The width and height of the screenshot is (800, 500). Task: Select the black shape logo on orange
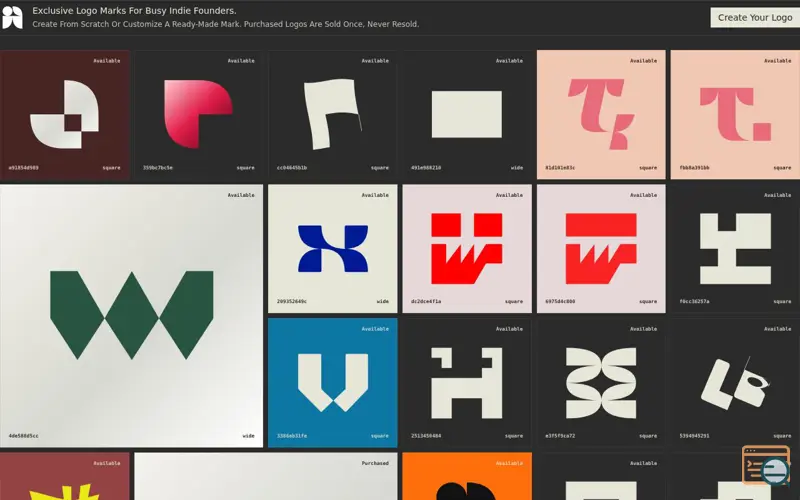click(467, 476)
